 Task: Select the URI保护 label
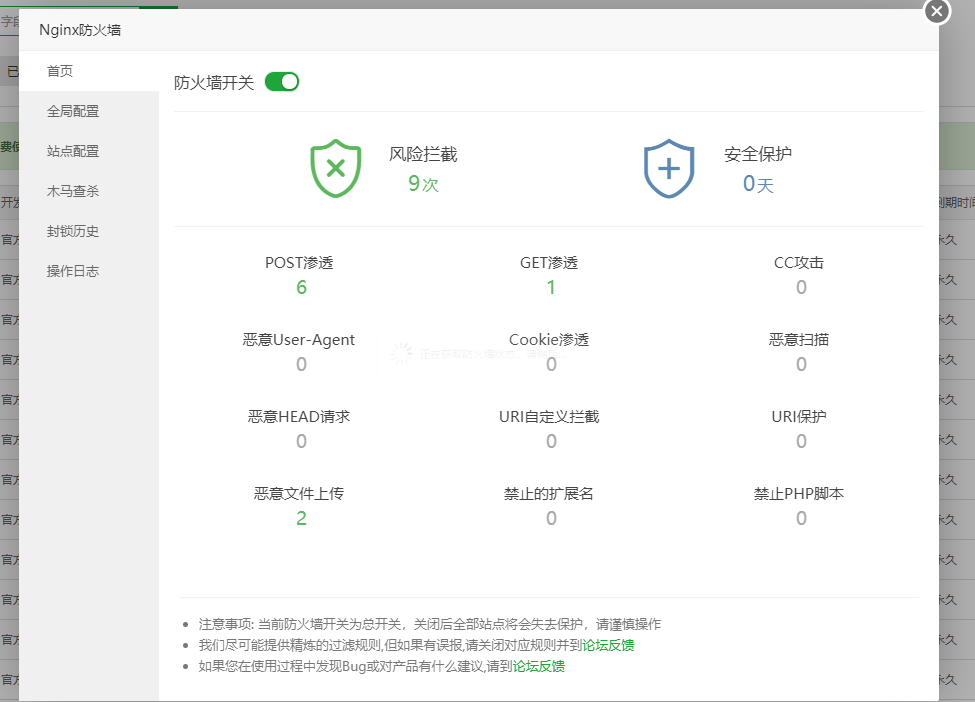[799, 417]
